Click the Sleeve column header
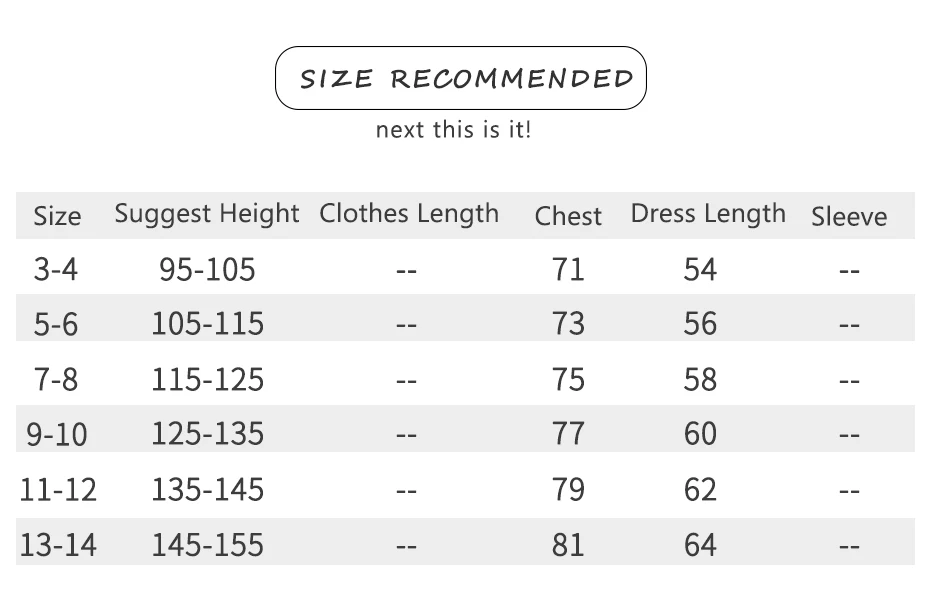This screenshot has height=601, width=930. click(x=849, y=216)
